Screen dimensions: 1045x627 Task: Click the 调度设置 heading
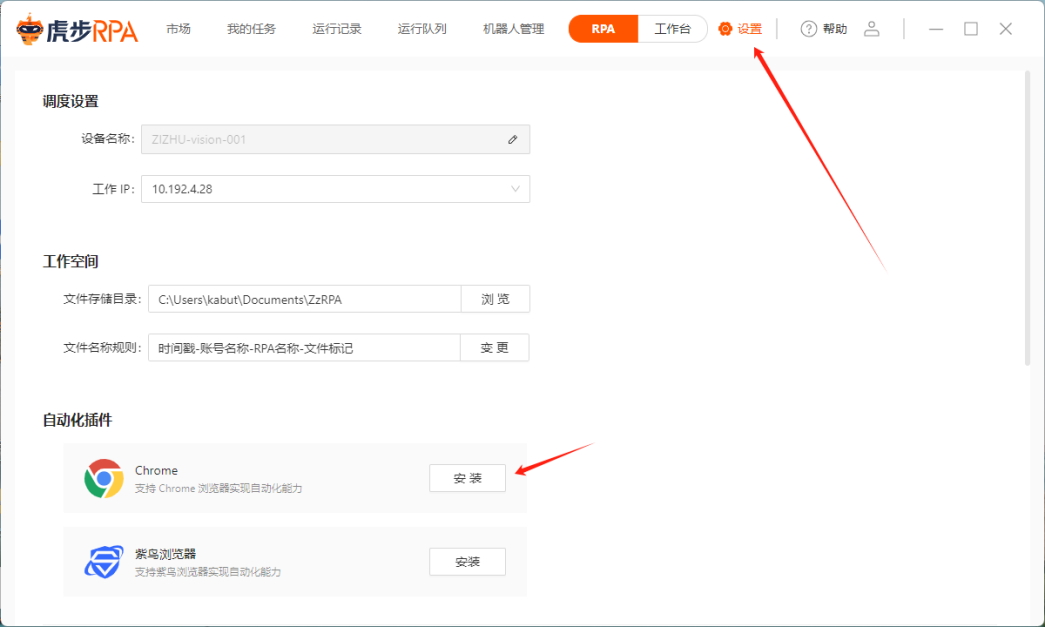[x=71, y=101]
